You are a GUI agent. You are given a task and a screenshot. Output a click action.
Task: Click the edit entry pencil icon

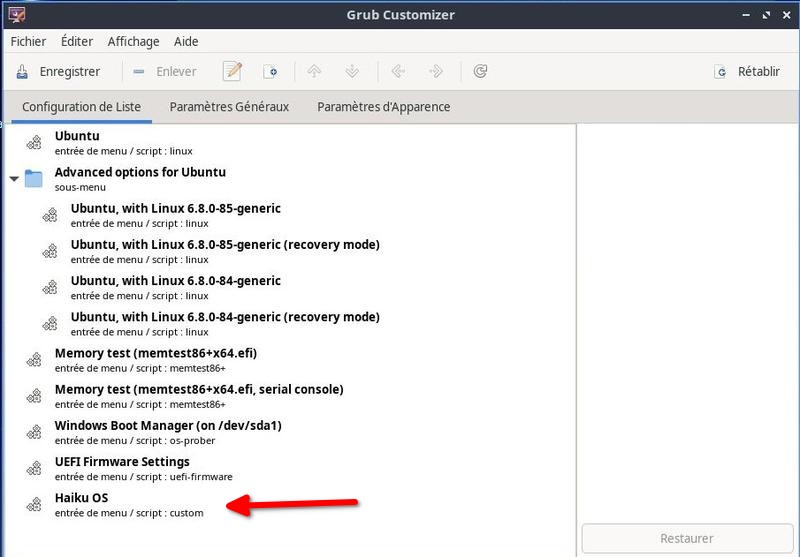[x=233, y=72]
